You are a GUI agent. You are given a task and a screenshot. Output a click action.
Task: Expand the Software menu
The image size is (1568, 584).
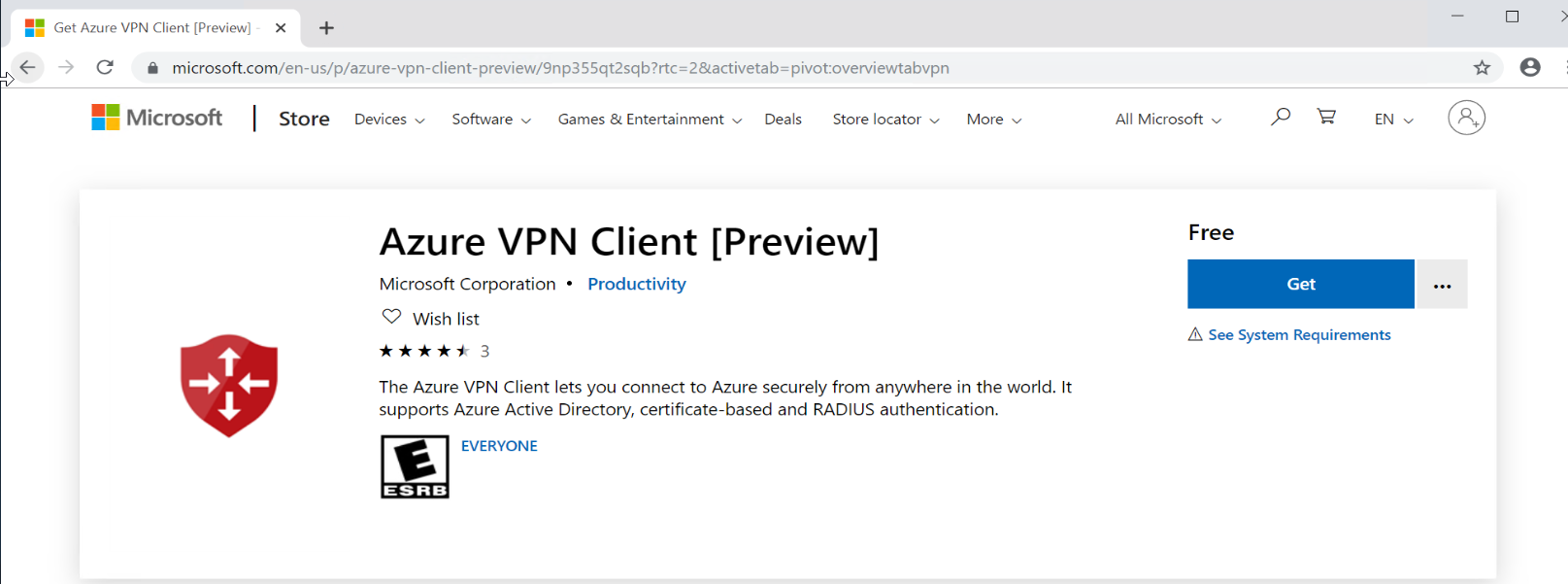(491, 119)
